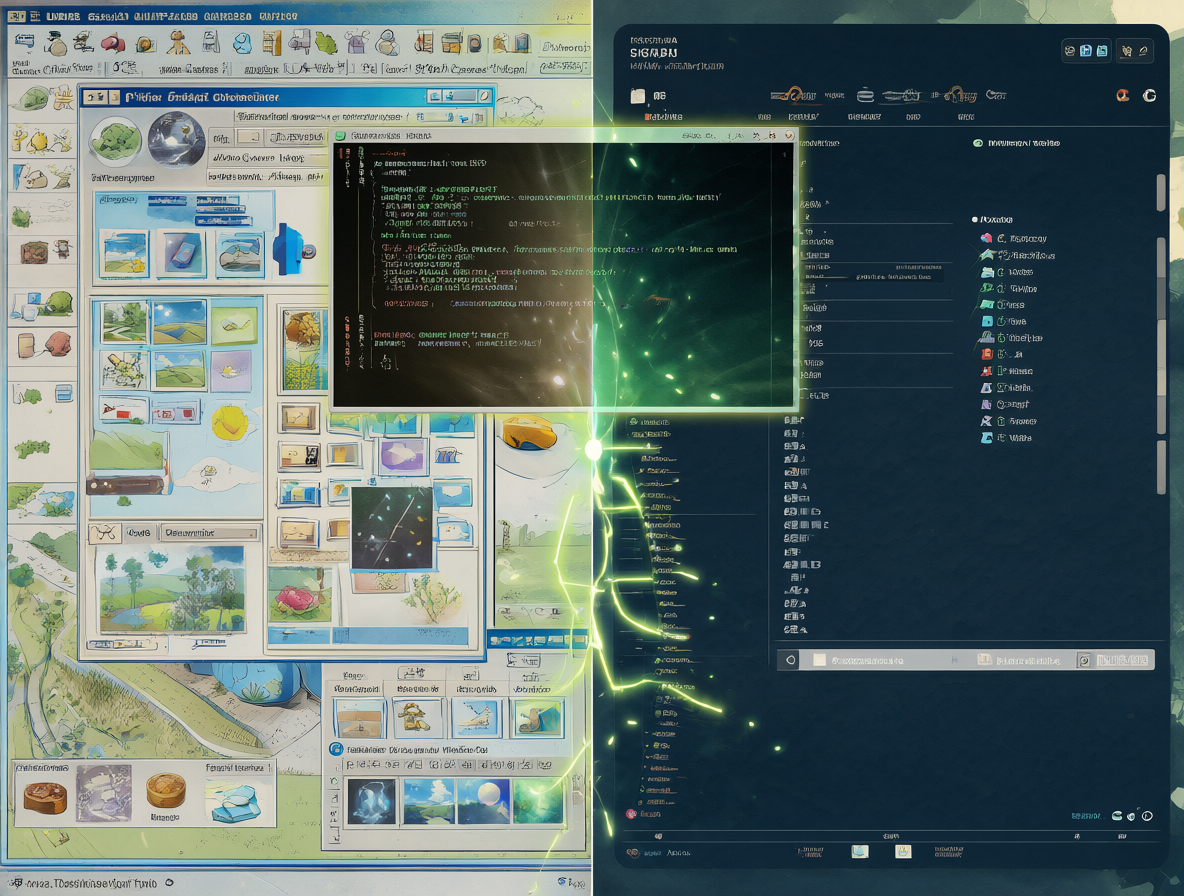Click the green leafy icon in the left app toolbar
The width and height of the screenshot is (1184, 896).
[325, 43]
